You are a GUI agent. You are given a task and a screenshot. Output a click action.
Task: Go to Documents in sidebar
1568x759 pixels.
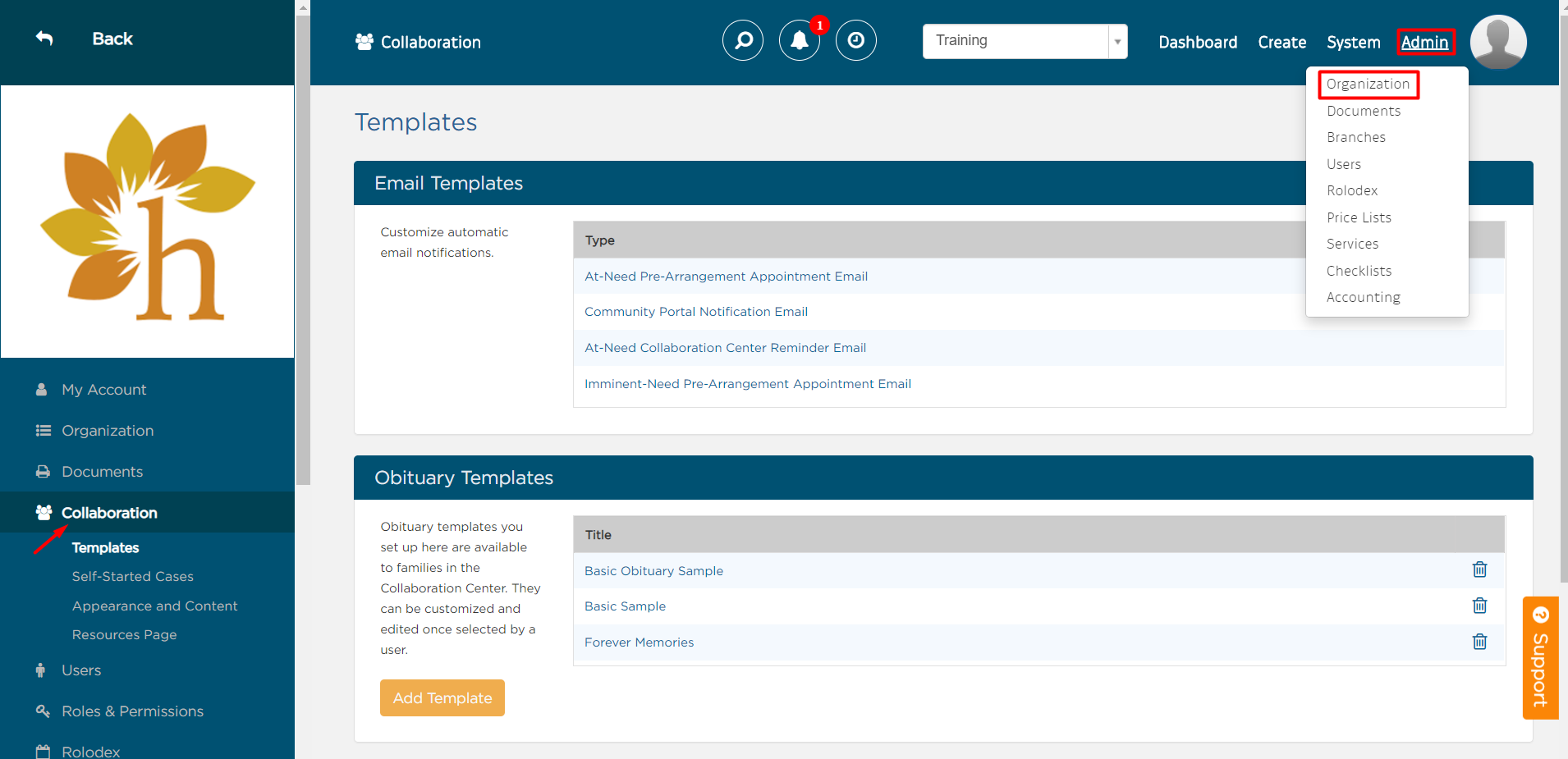click(103, 472)
